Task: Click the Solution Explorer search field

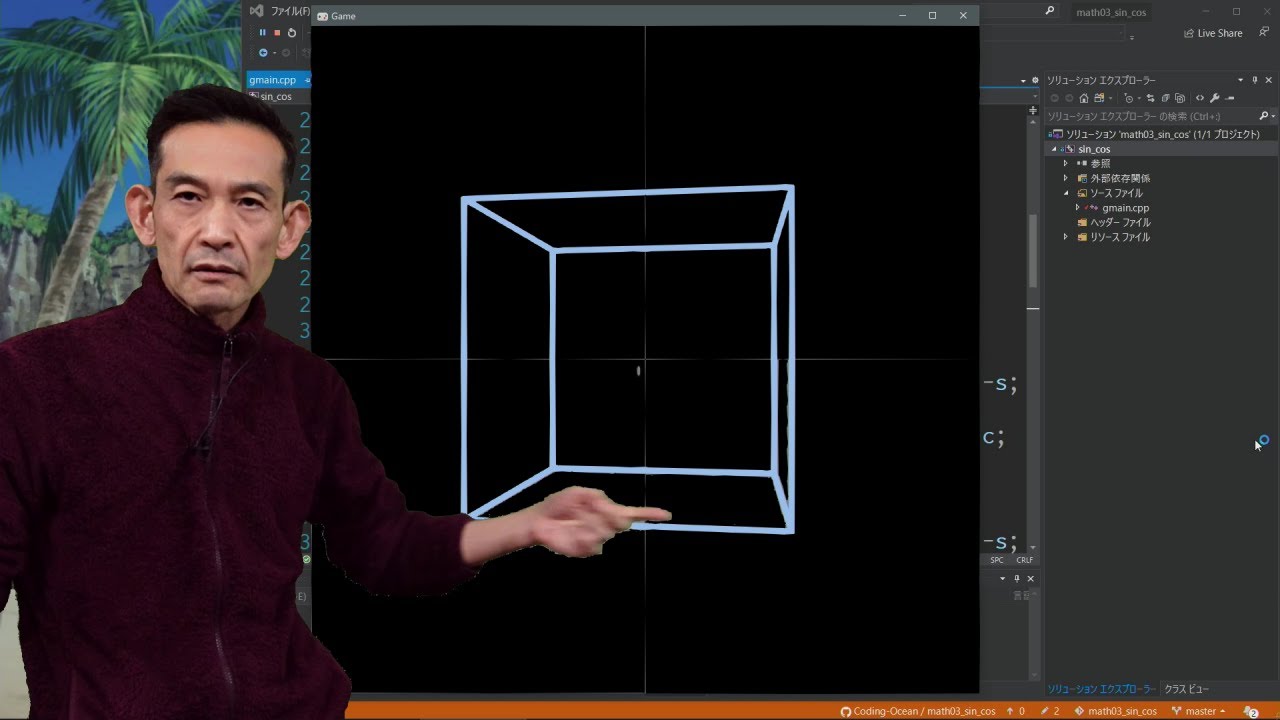Action: point(1148,116)
